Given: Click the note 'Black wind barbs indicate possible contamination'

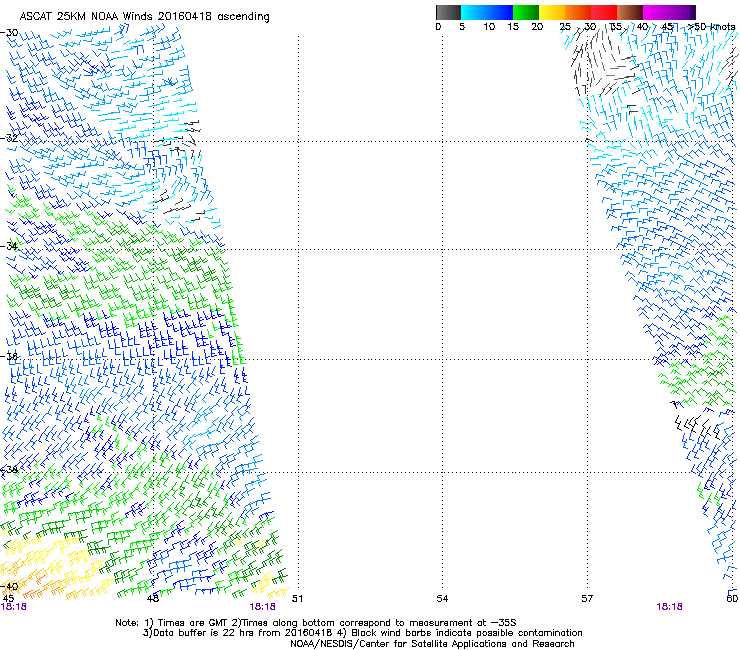Looking at the screenshot, I should click(x=467, y=633).
